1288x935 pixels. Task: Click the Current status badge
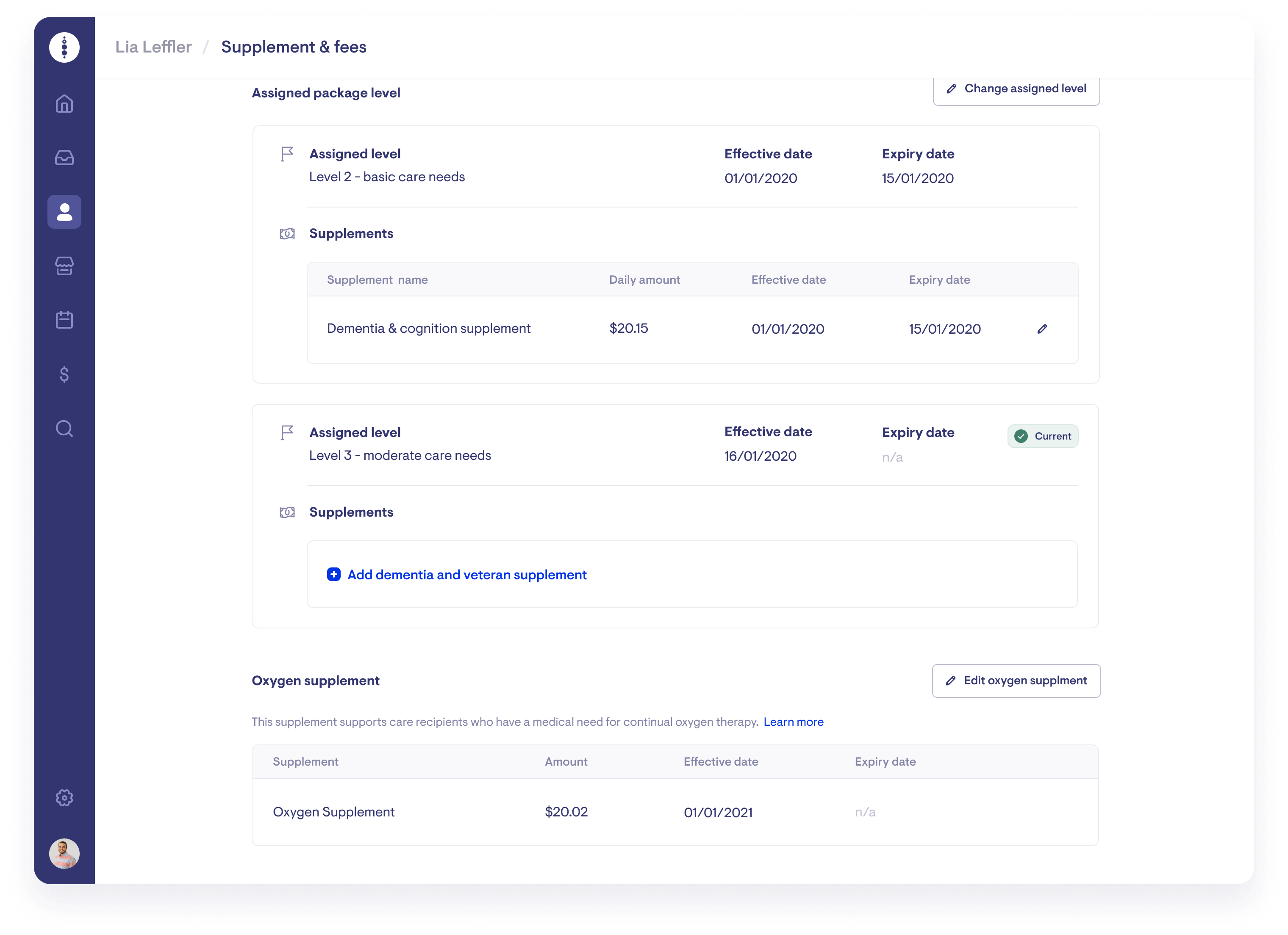[x=1043, y=436]
